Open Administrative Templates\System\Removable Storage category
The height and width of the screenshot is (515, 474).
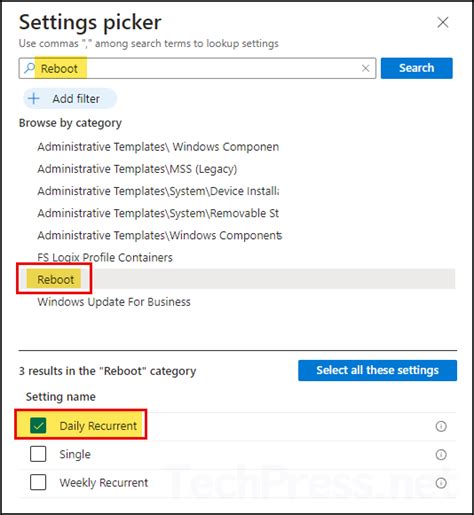pos(158,213)
